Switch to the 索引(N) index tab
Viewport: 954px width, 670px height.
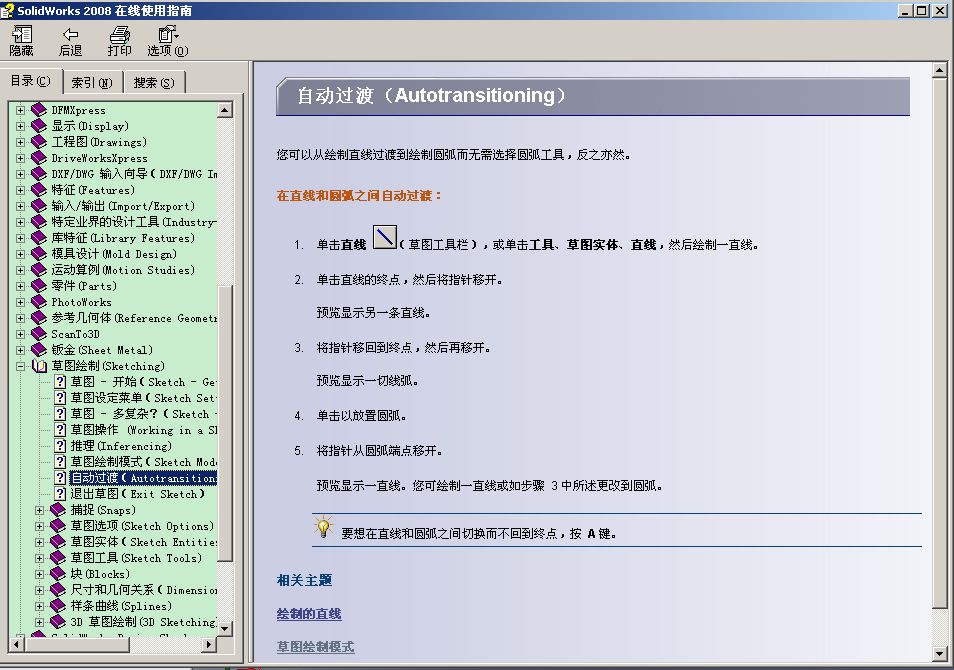tap(92, 82)
